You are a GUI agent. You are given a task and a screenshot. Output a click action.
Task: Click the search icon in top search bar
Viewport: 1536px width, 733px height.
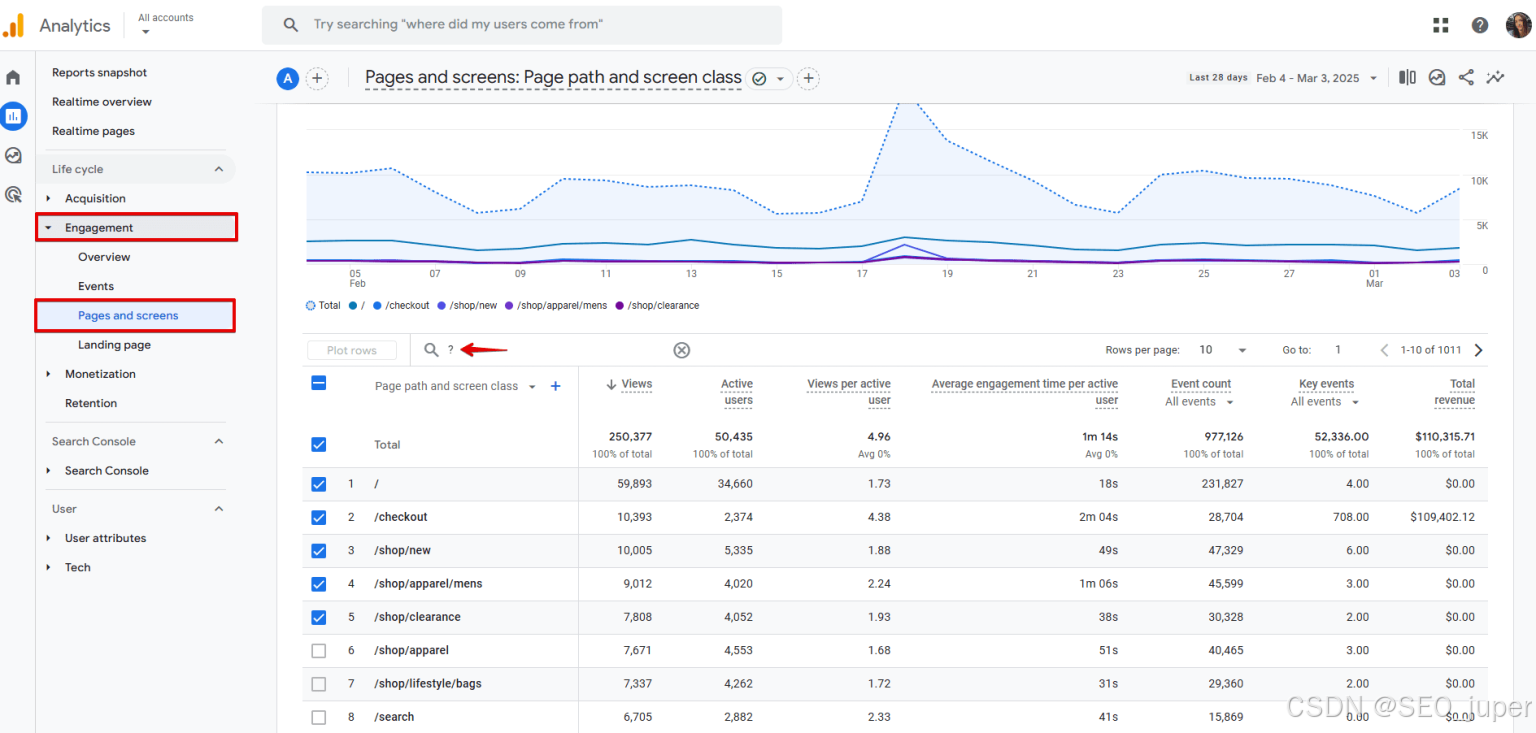(290, 25)
